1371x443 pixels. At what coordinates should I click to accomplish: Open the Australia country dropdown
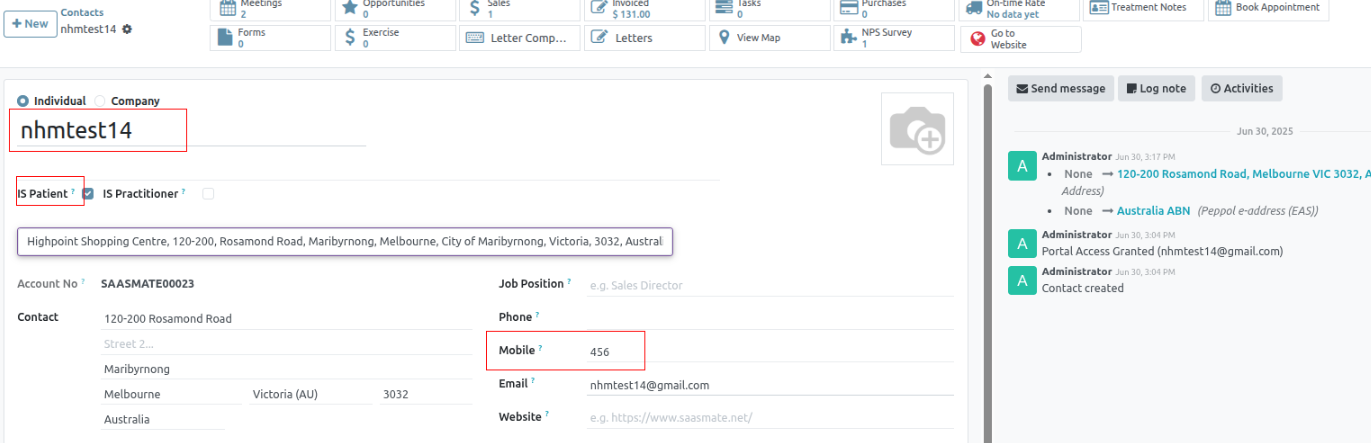pos(162,420)
